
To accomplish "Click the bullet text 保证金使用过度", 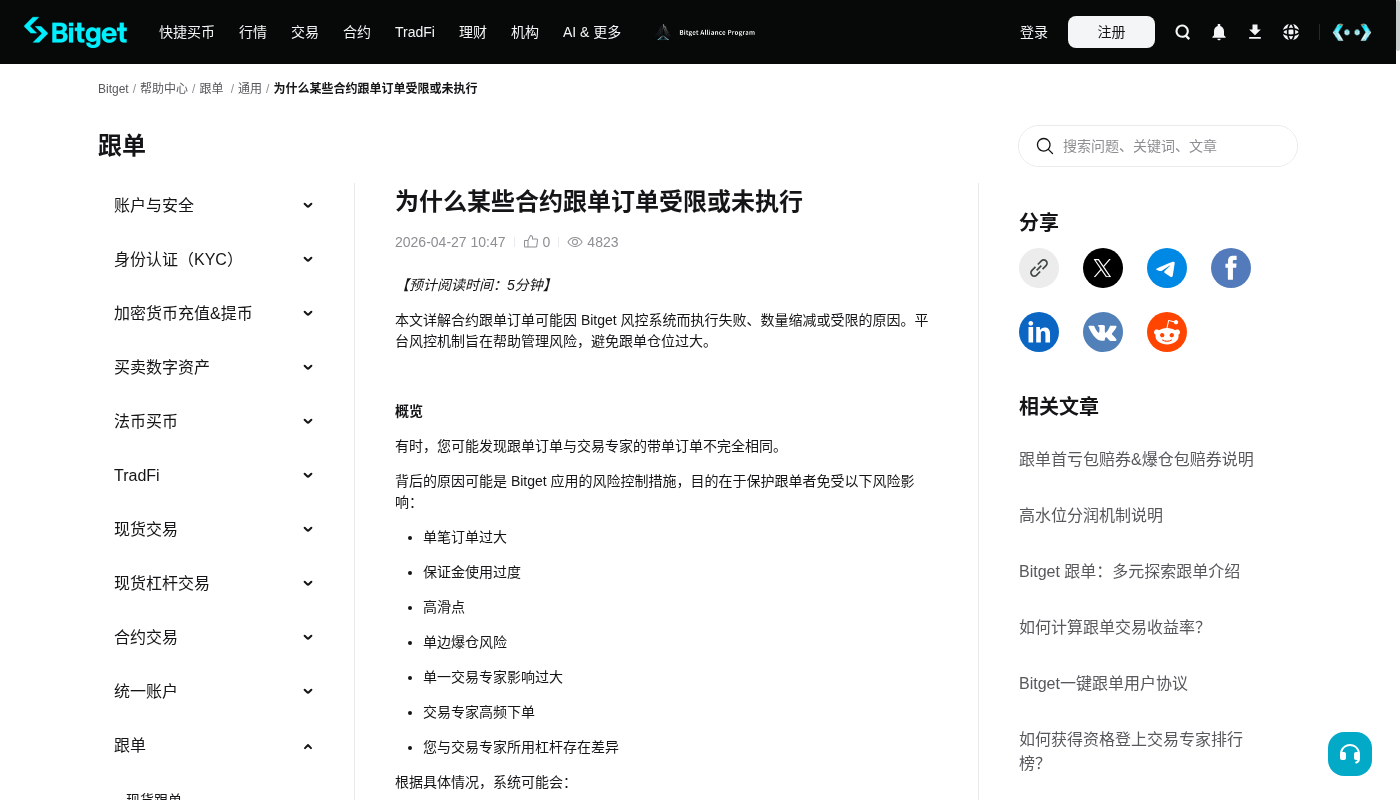I will (472, 572).
